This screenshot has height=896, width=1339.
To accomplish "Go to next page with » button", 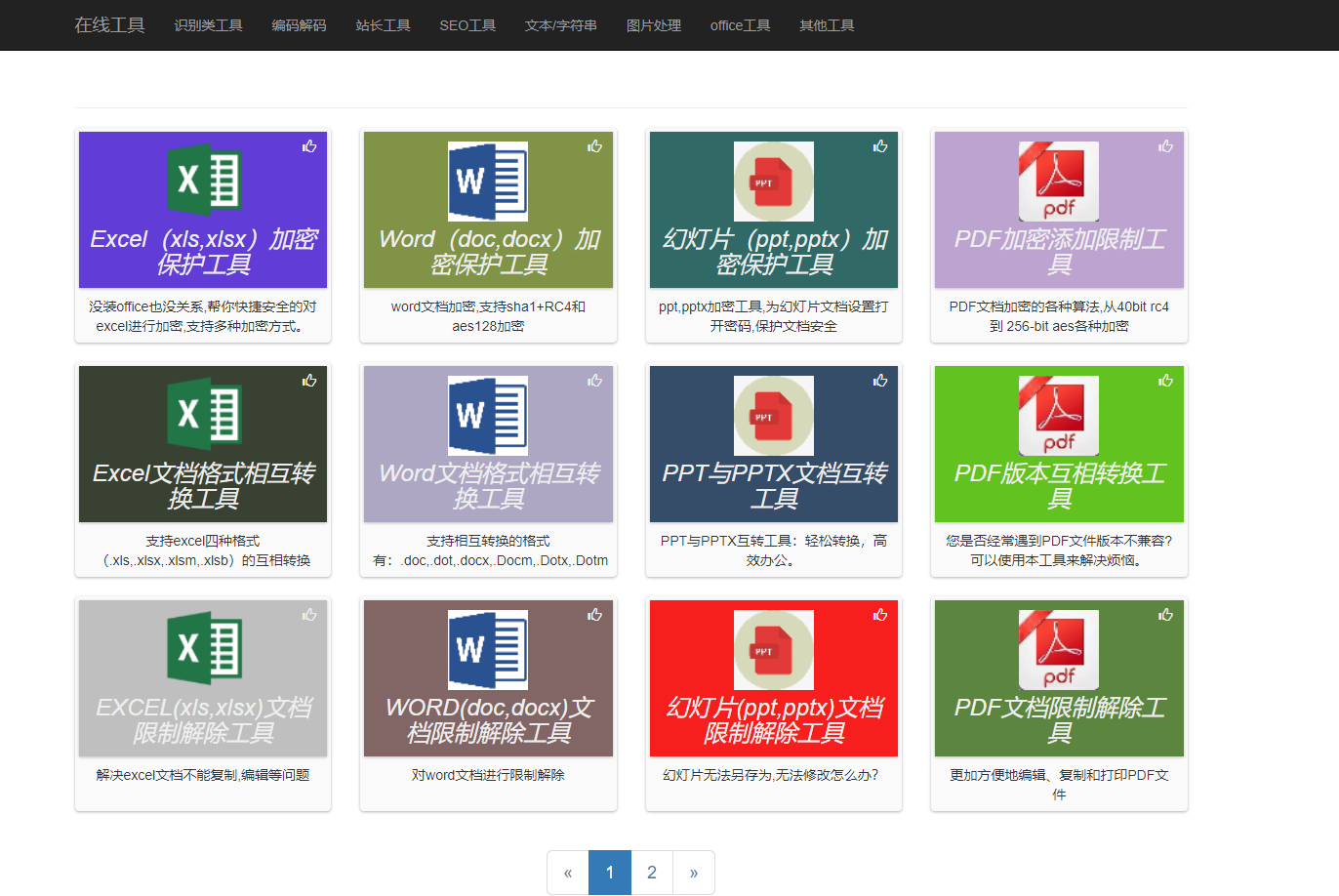I will (694, 873).
